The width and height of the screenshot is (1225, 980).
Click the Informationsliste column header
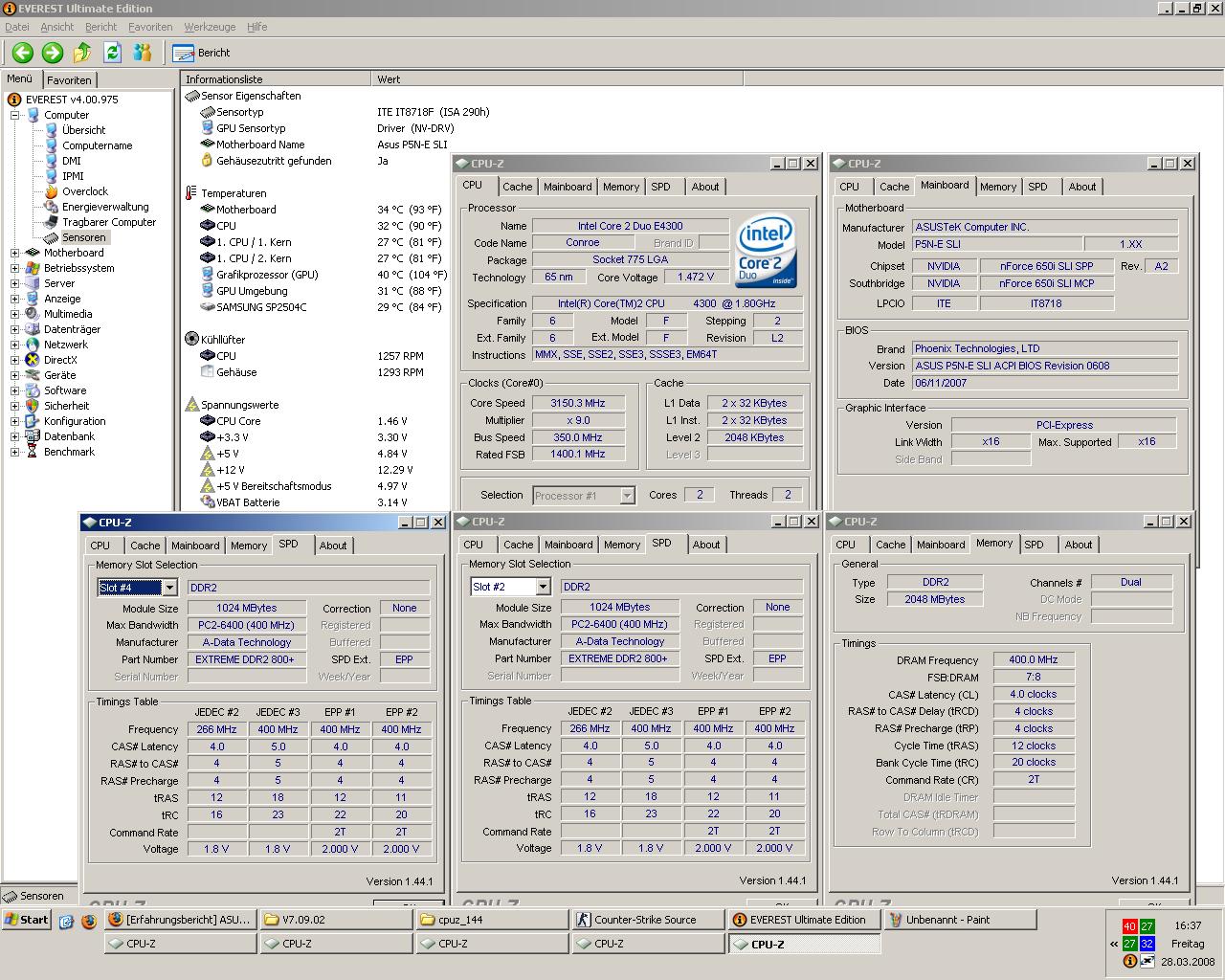pos(276,79)
